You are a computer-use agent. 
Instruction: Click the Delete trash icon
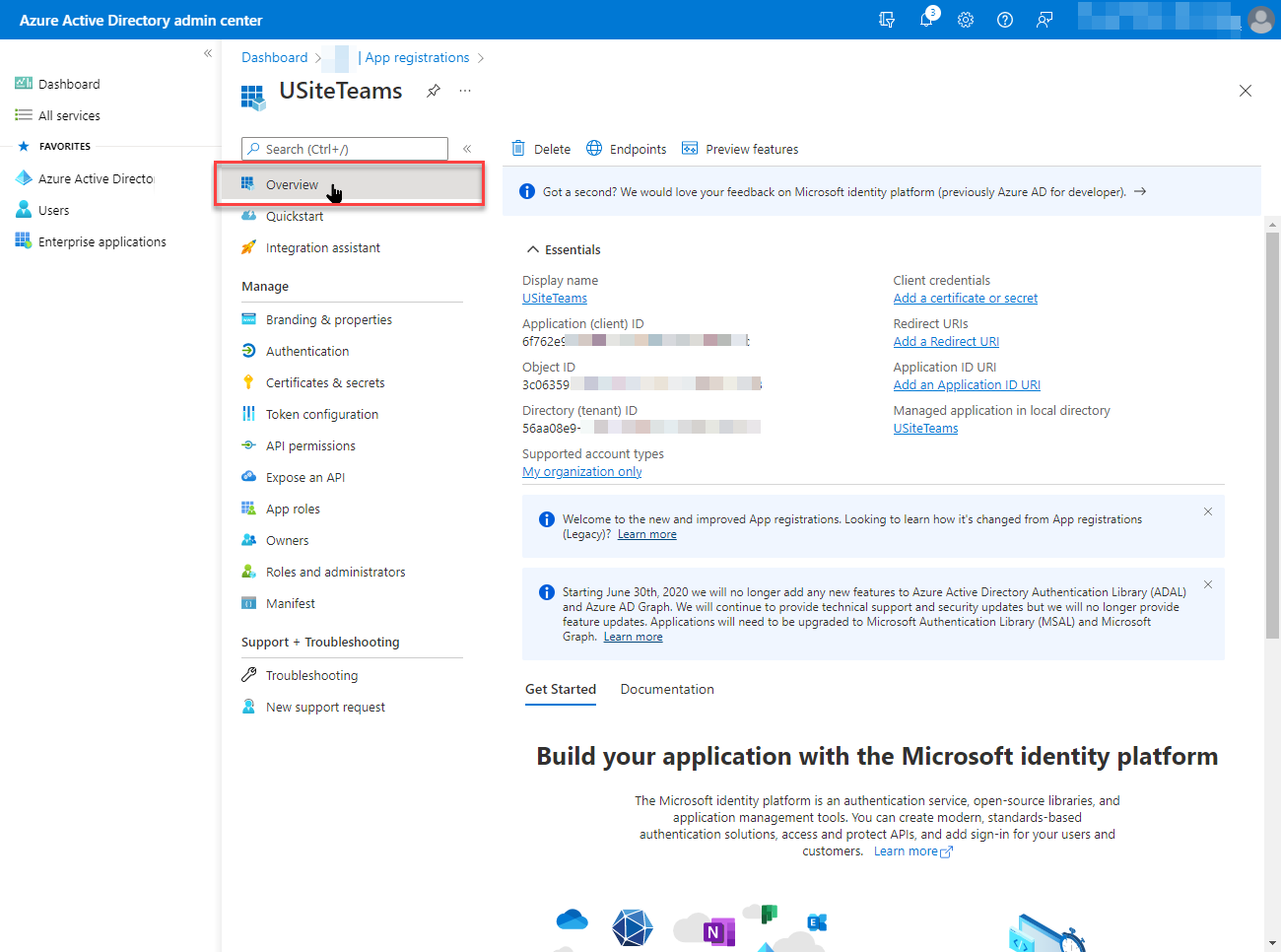point(518,149)
